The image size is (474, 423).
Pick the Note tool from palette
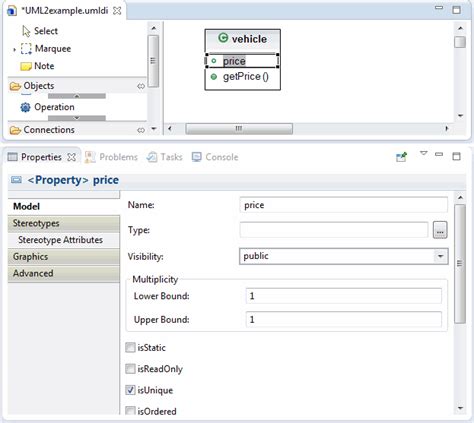point(37,66)
